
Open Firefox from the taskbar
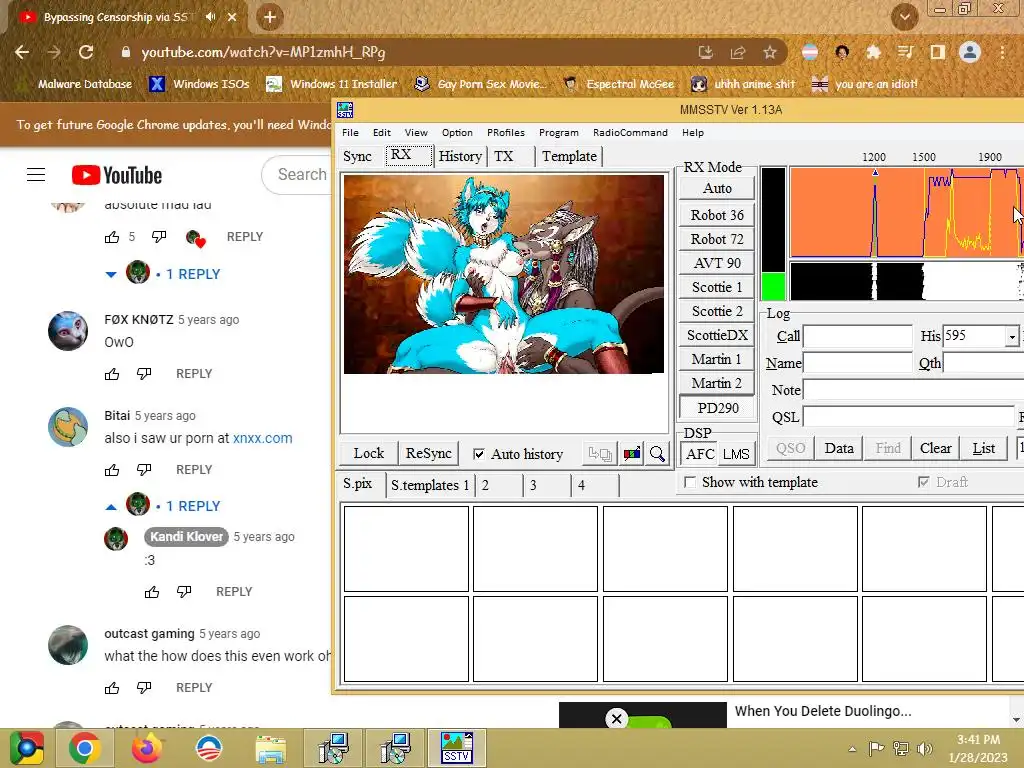click(x=147, y=748)
